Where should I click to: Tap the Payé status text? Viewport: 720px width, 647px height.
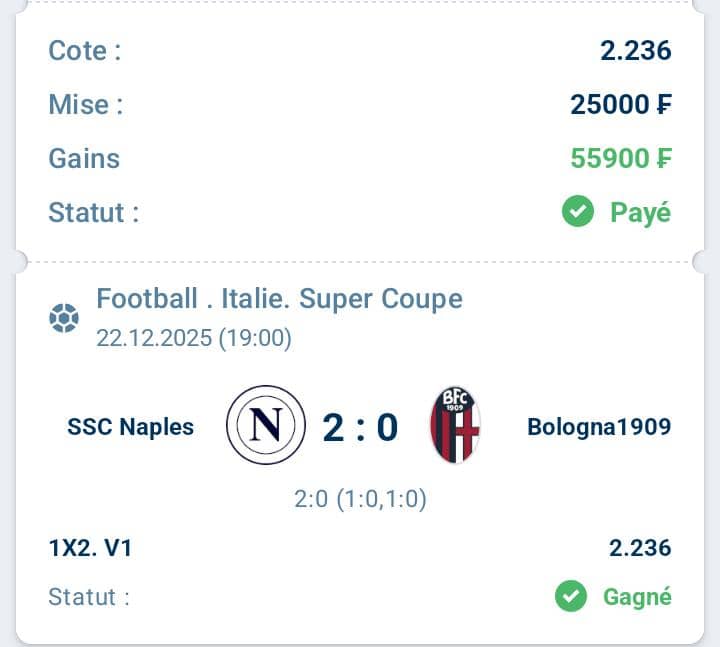click(640, 212)
